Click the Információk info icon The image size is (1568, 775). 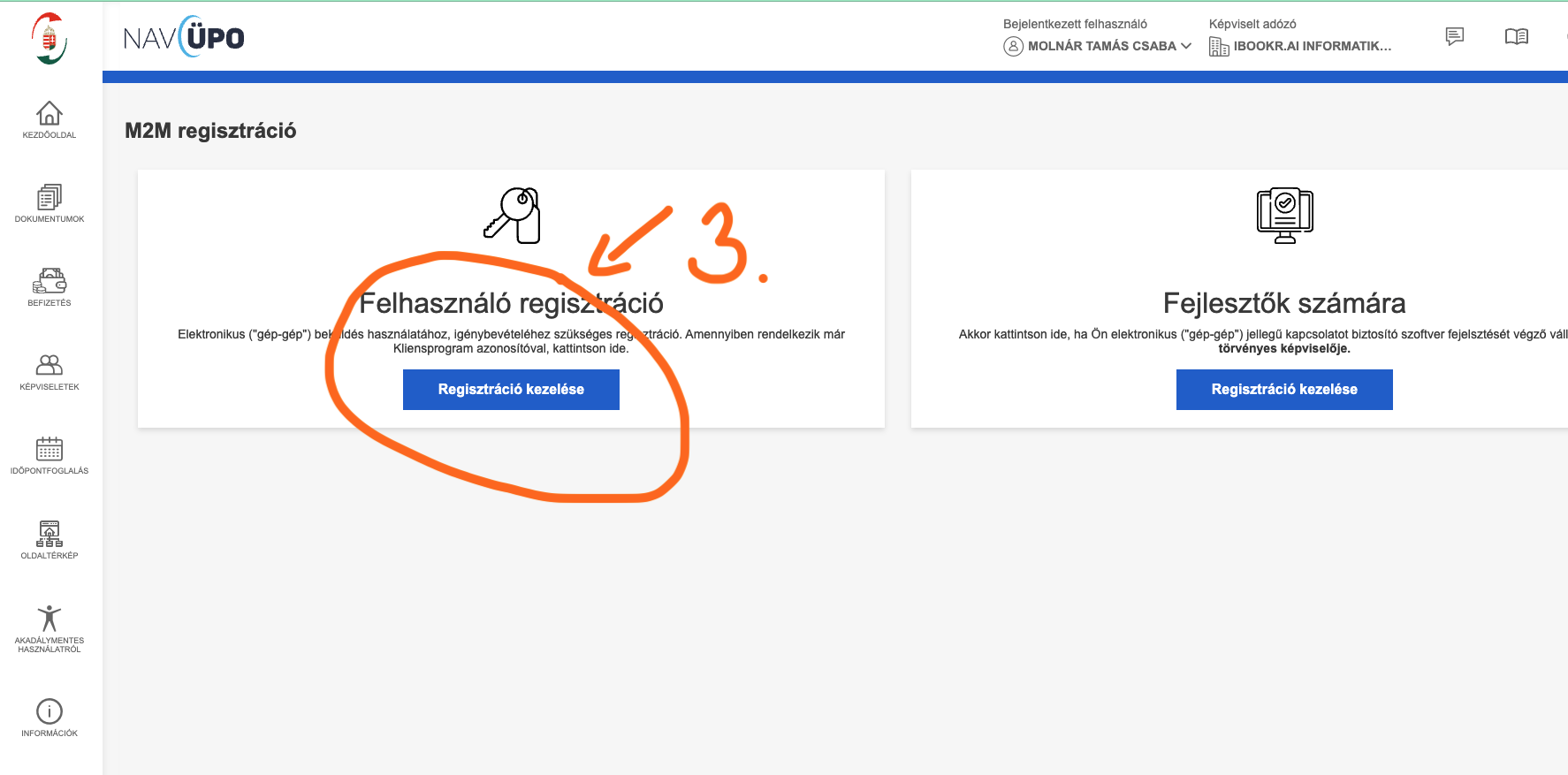click(49, 711)
